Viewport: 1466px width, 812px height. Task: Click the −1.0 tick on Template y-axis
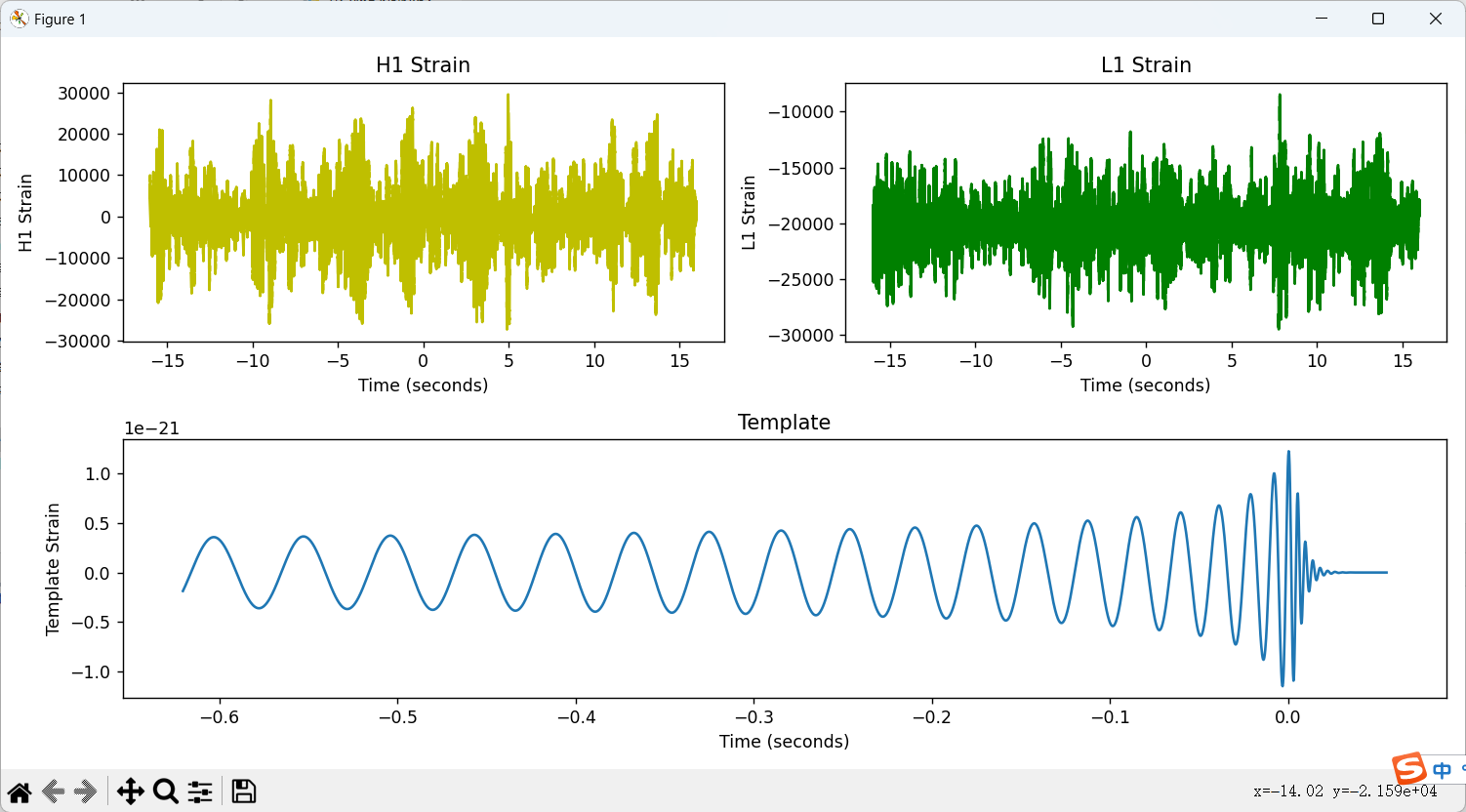[91, 672]
